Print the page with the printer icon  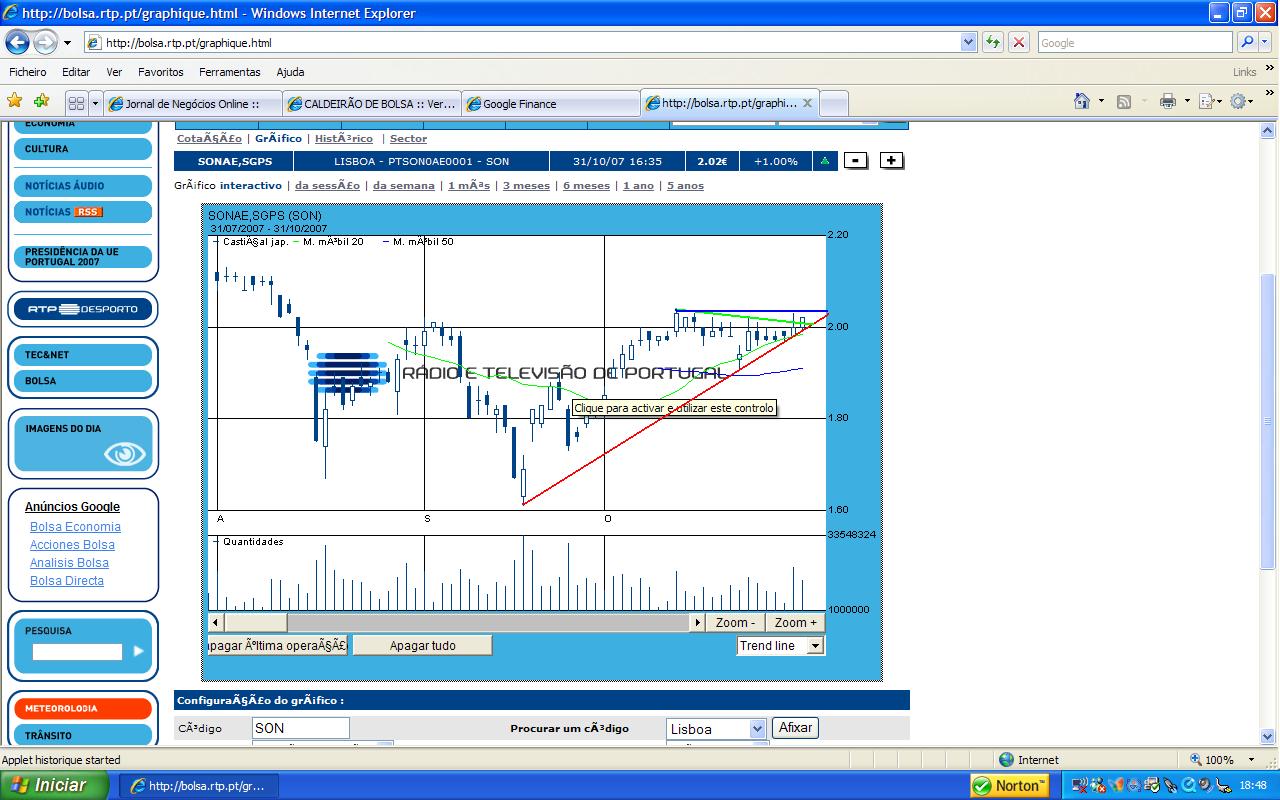(1167, 101)
